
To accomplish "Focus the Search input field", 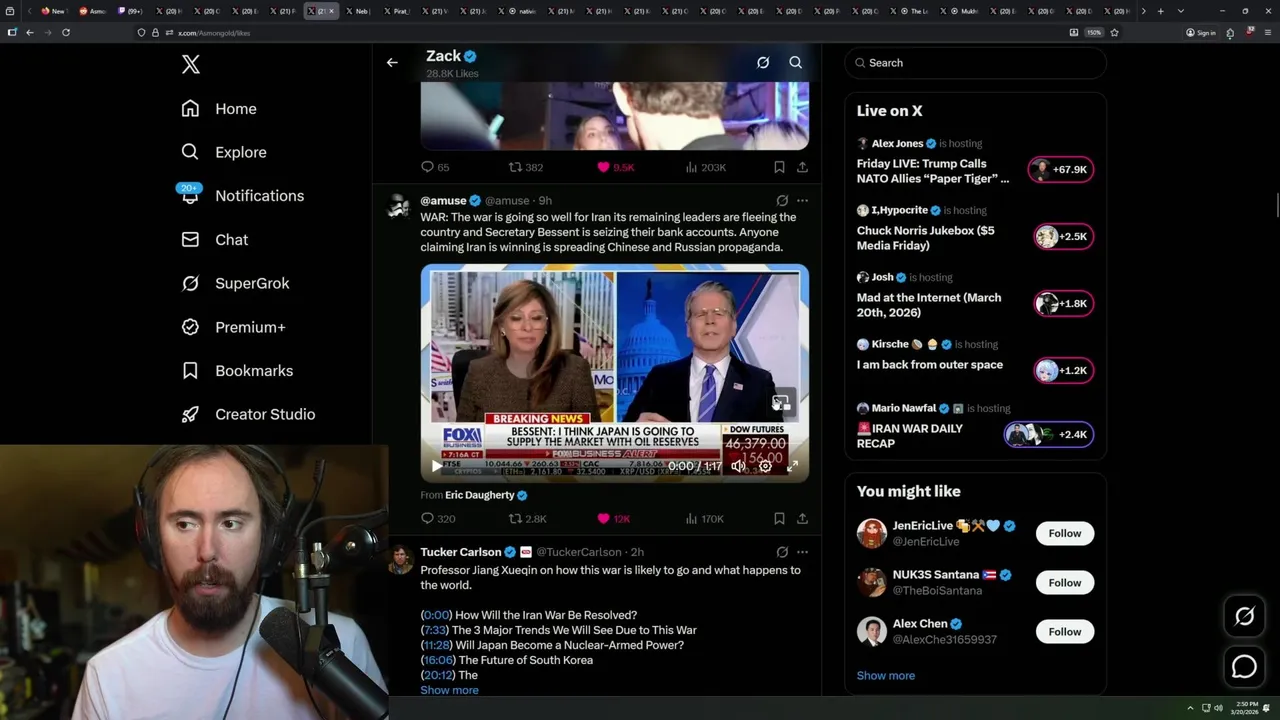I will pos(975,62).
